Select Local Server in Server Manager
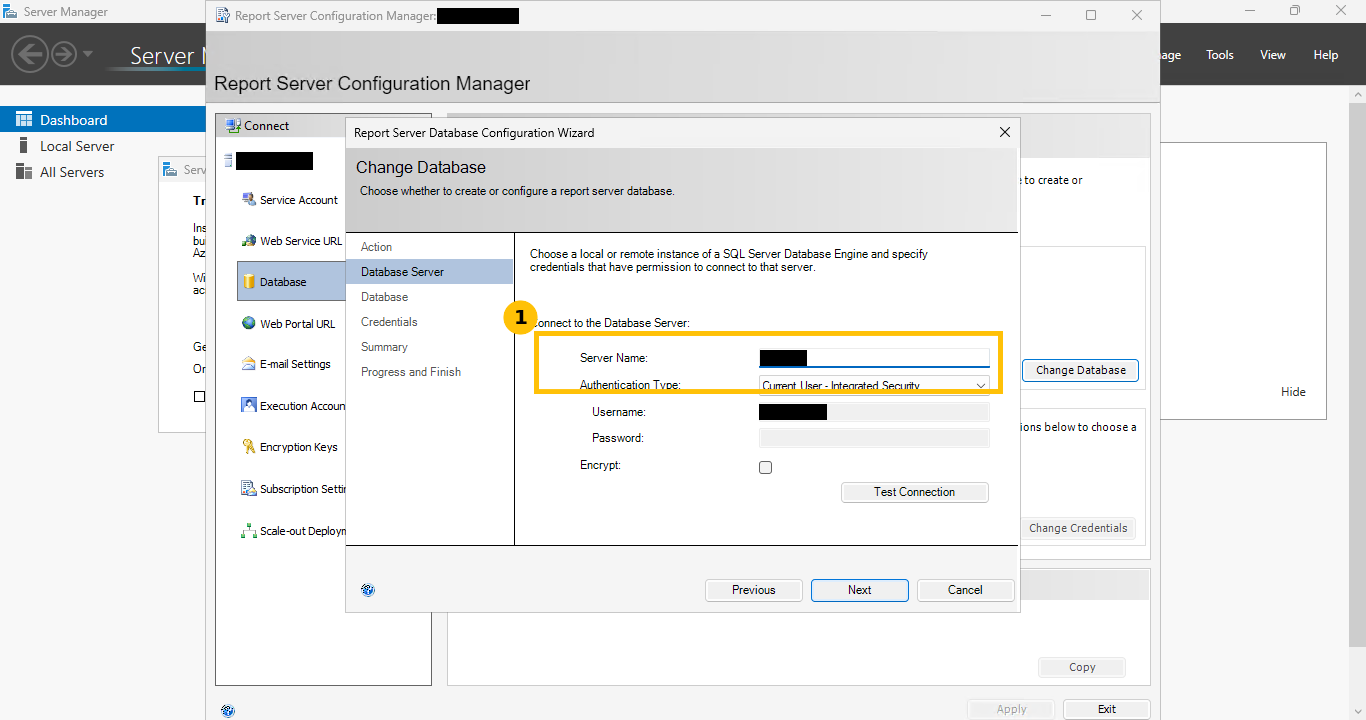Viewport: 1366px width, 720px height. pos(77,146)
